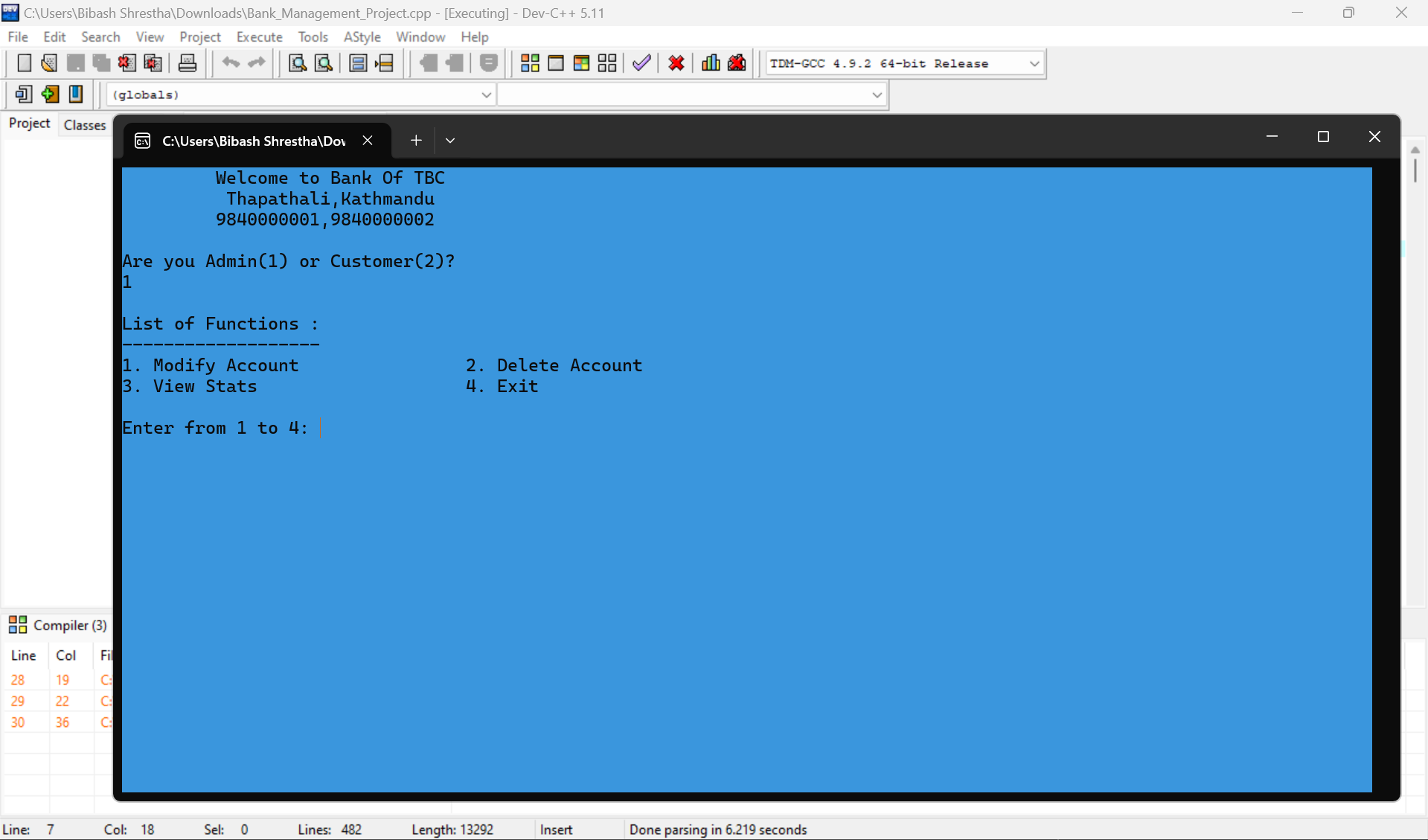Click the Print toolbar icon
Viewport: 1428px width, 840px height.
tap(188, 63)
